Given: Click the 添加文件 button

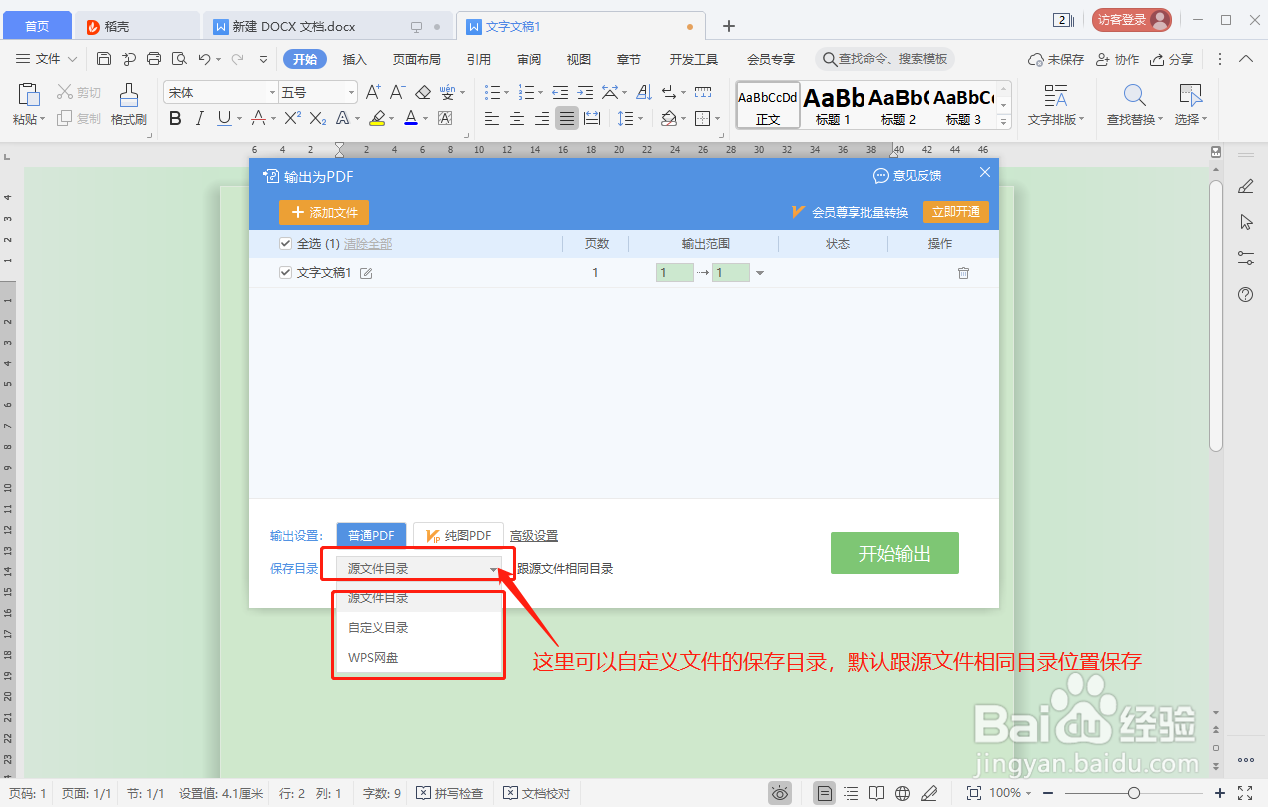Looking at the screenshot, I should (x=324, y=212).
